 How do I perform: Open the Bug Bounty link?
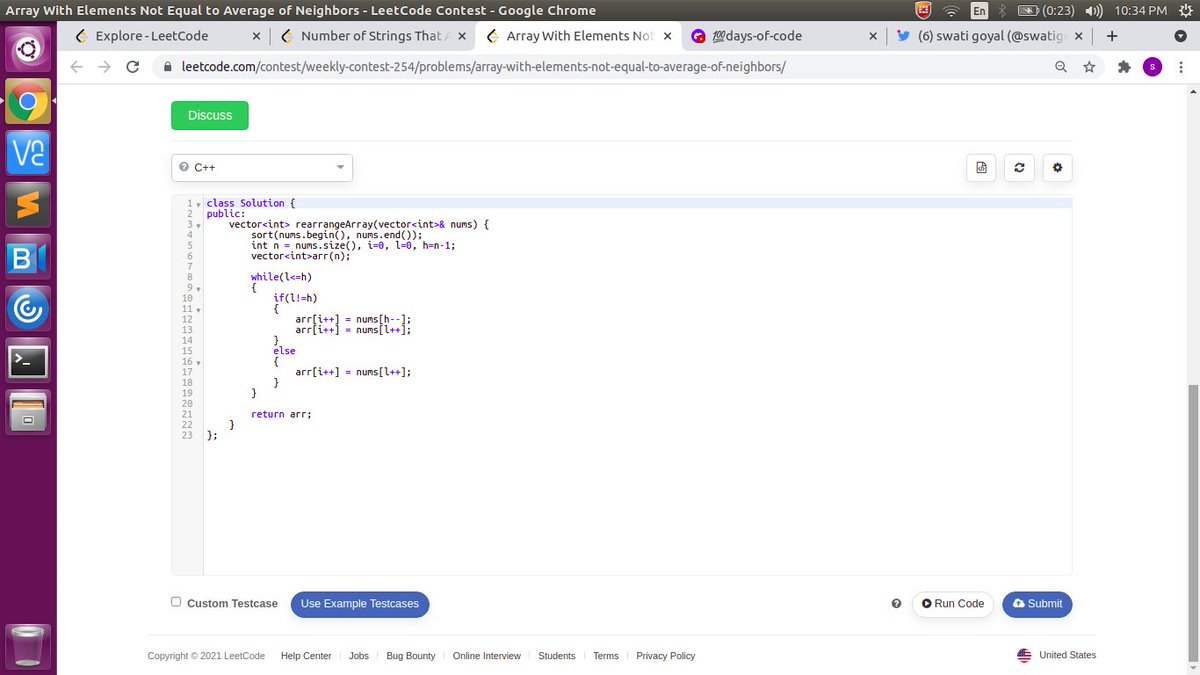pyautogui.click(x=411, y=656)
